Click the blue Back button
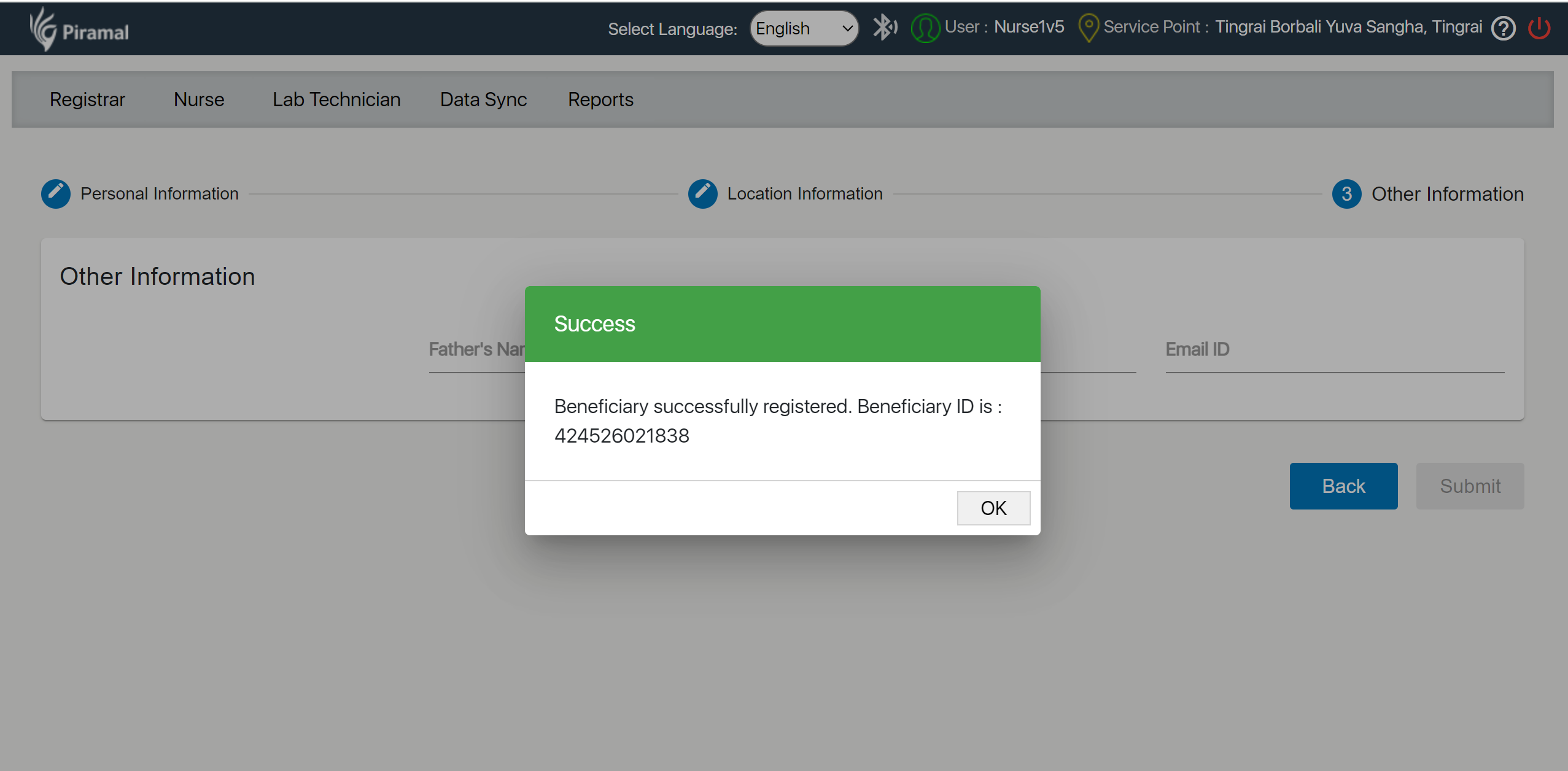Screen dimensions: 1568x771 pyautogui.click(x=1343, y=486)
